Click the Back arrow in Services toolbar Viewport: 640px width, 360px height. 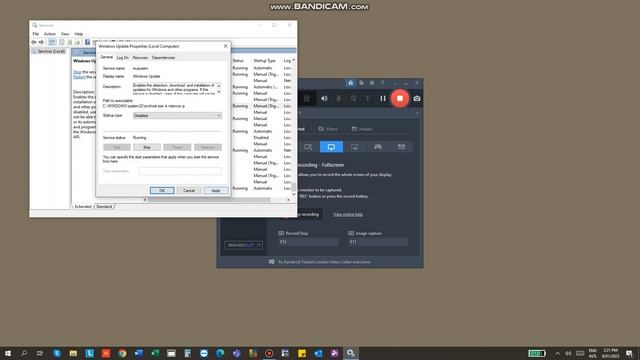[x=34, y=42]
